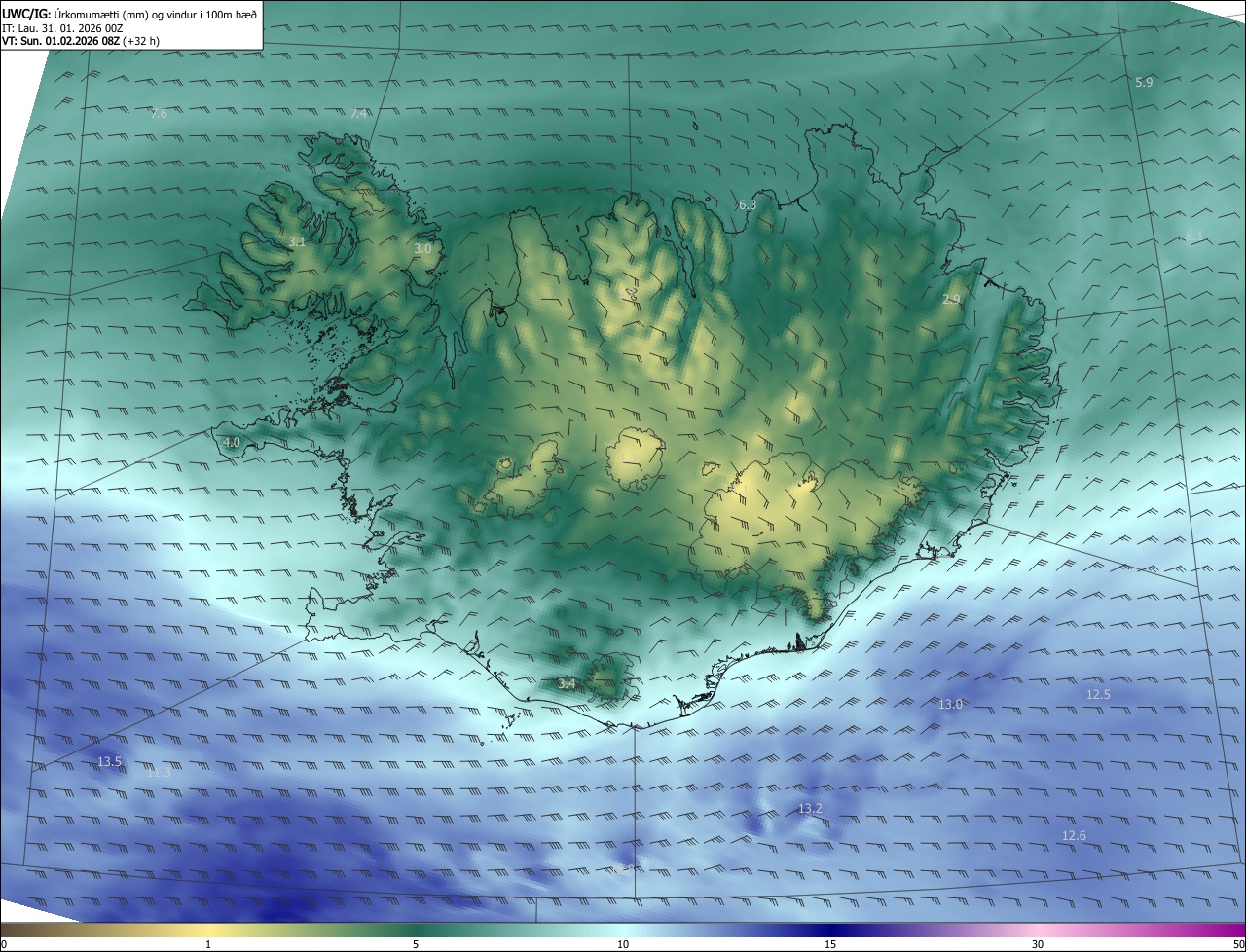Click the 3.0 value label
Screen dimensions: 1246x952
[422, 249]
